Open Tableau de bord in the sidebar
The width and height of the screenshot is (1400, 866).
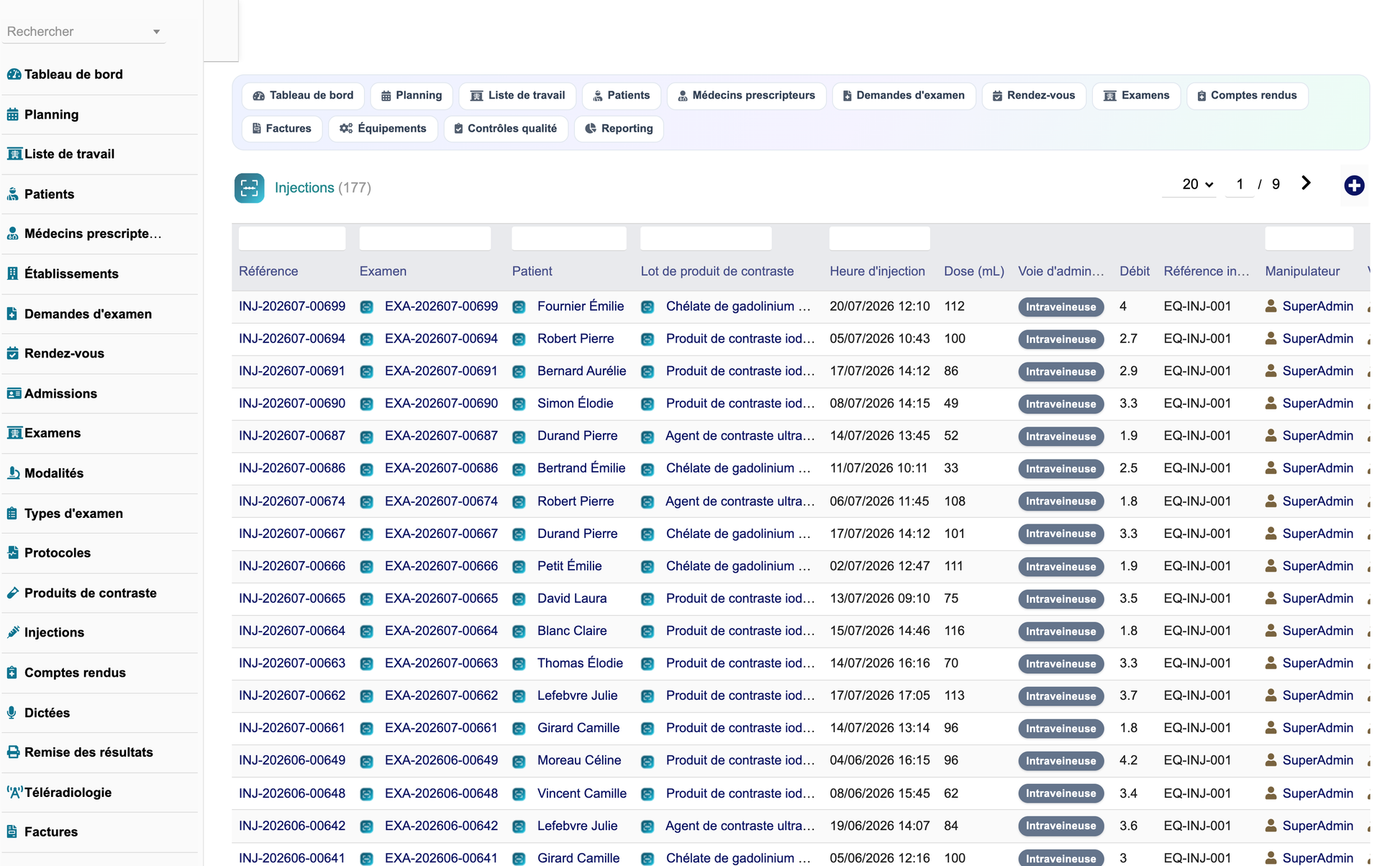coord(73,74)
